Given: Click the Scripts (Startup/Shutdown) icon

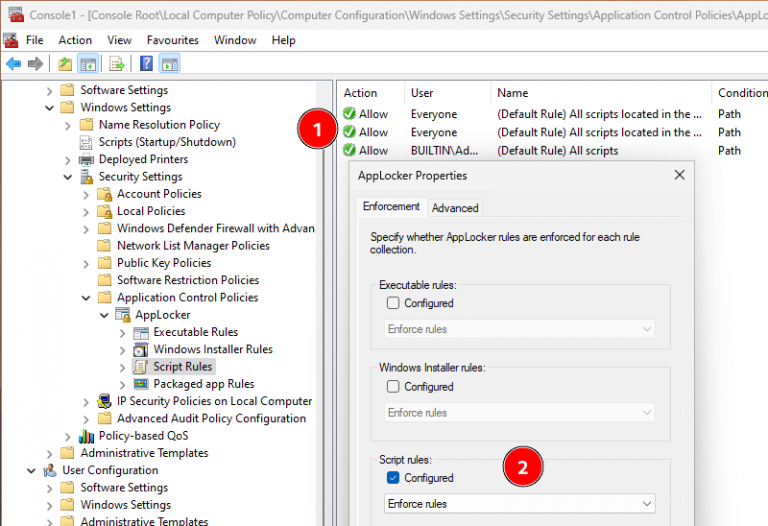Looking at the screenshot, I should [x=86, y=143].
